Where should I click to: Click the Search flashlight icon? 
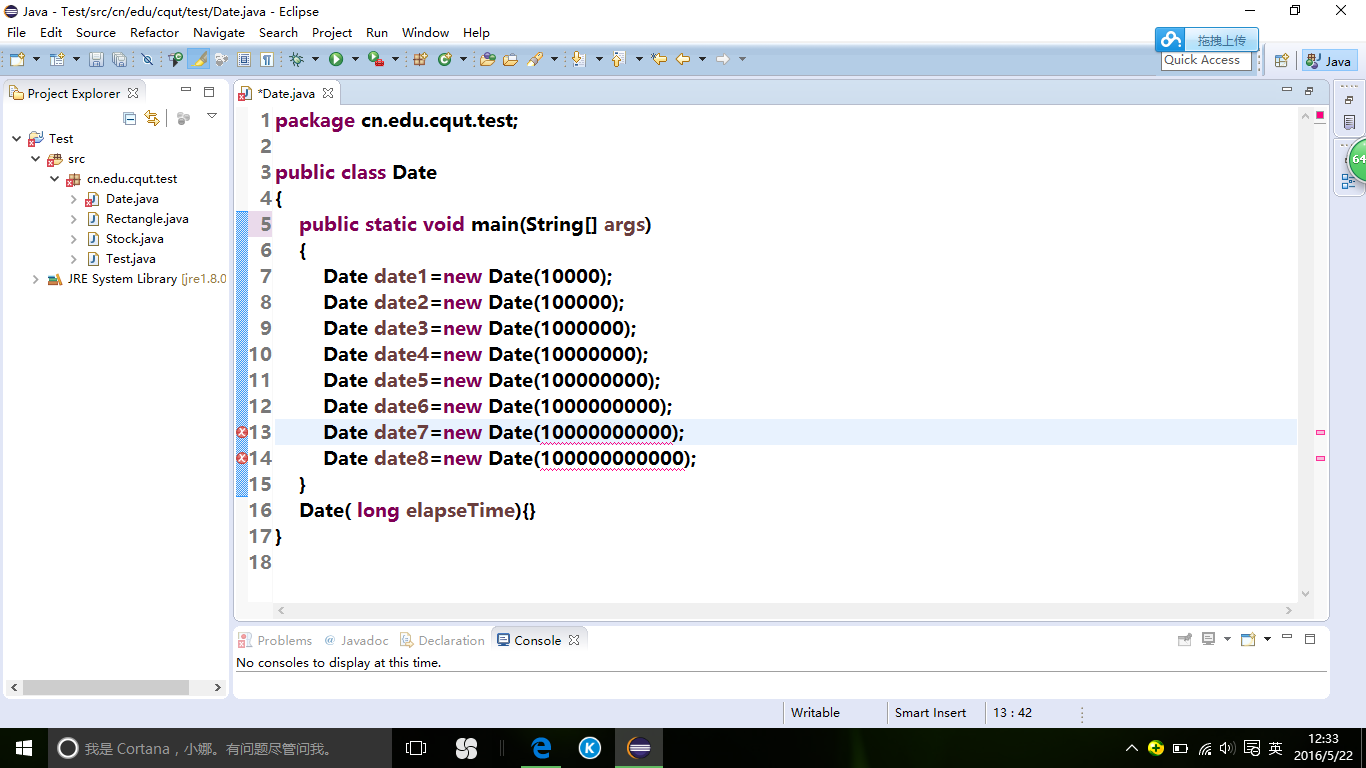tap(535, 59)
